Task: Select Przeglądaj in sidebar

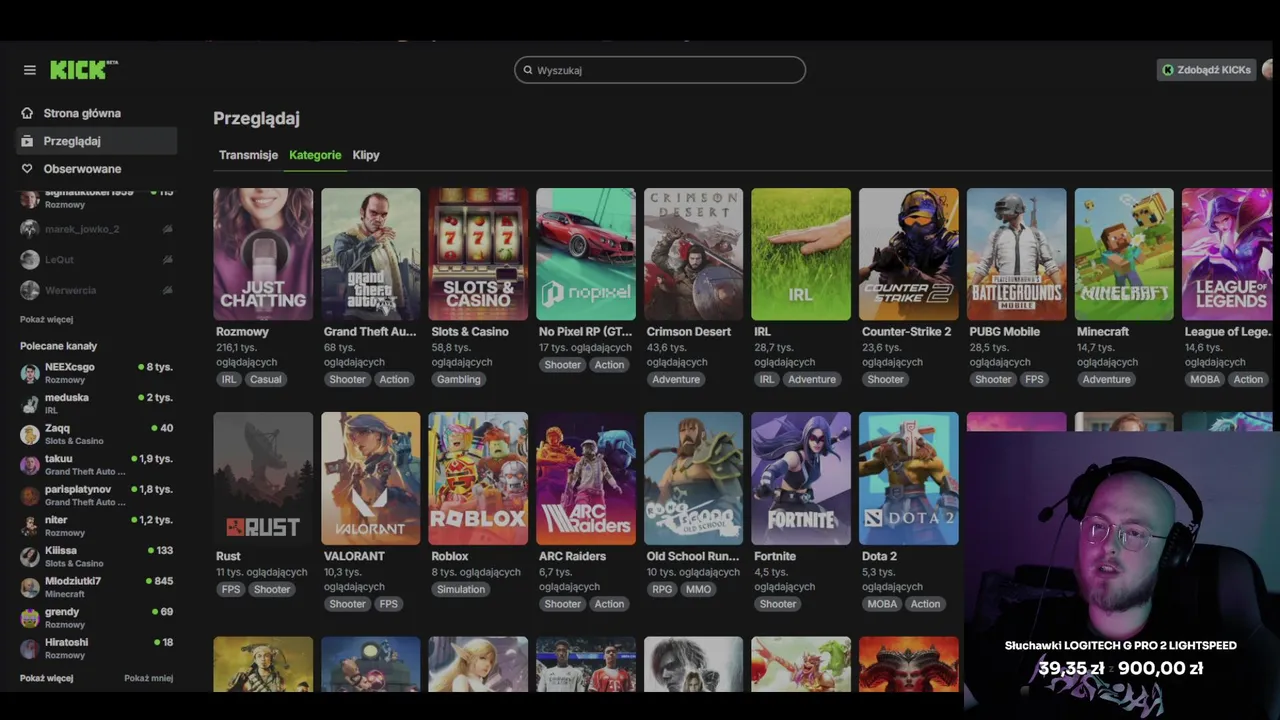Action: tap(97, 141)
